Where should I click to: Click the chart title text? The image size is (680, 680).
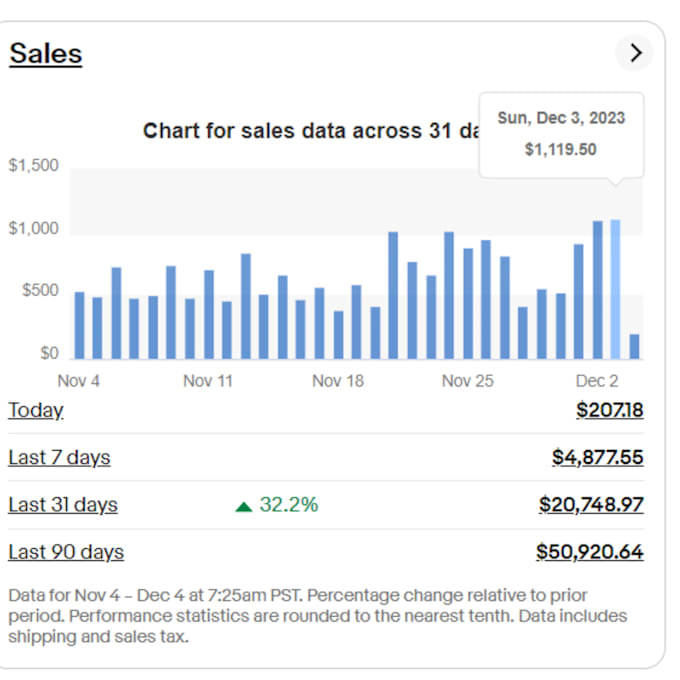coord(311,131)
